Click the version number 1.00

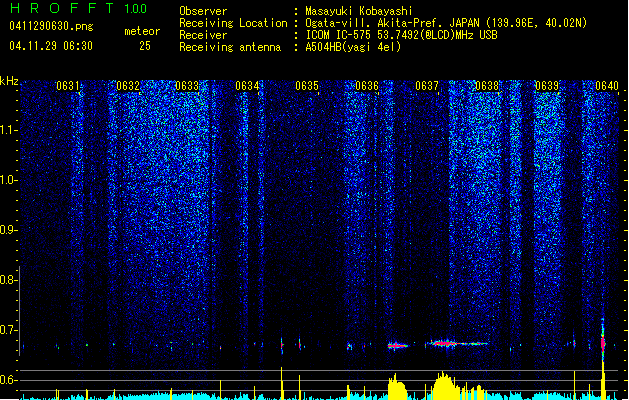[136, 9]
